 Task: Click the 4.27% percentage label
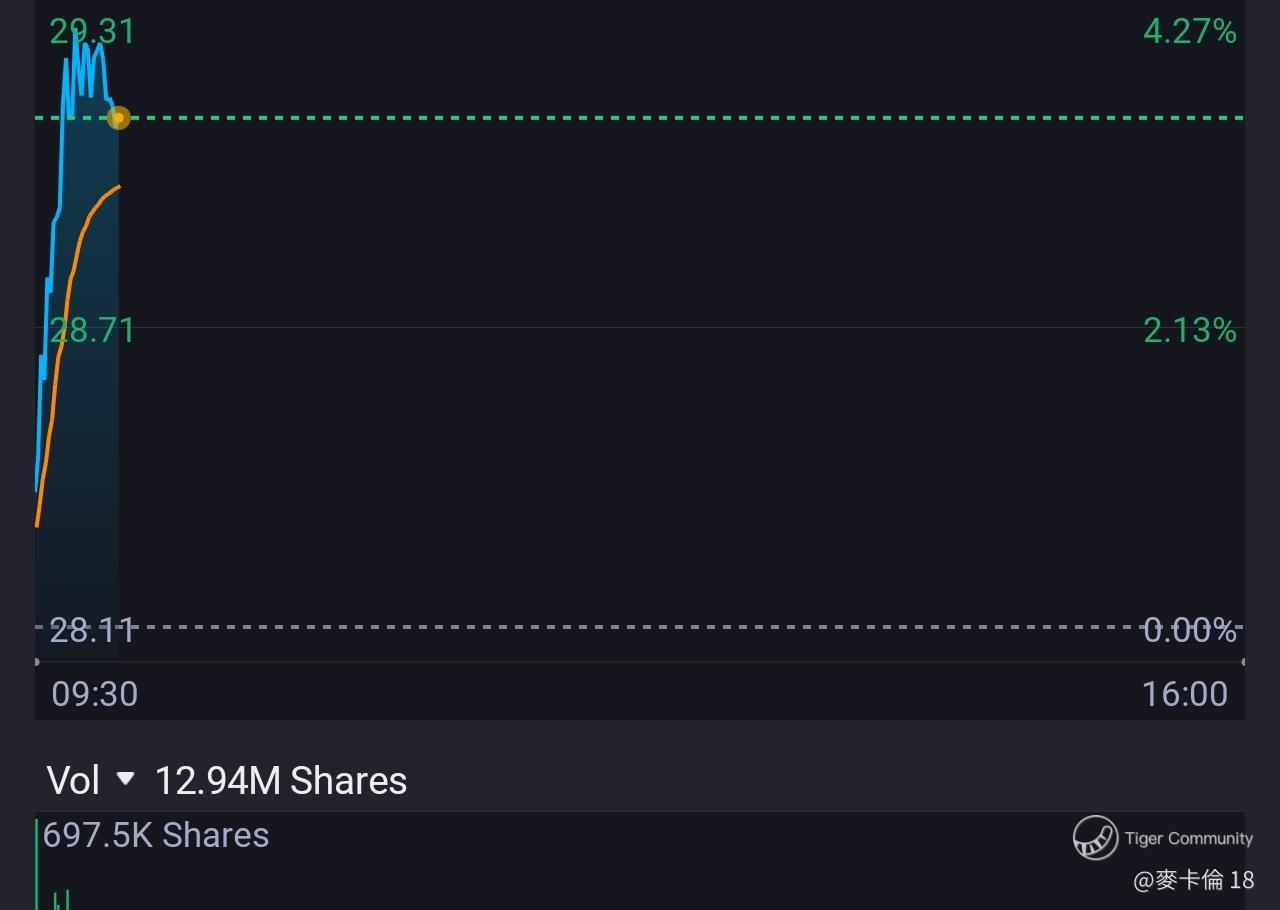(1190, 31)
